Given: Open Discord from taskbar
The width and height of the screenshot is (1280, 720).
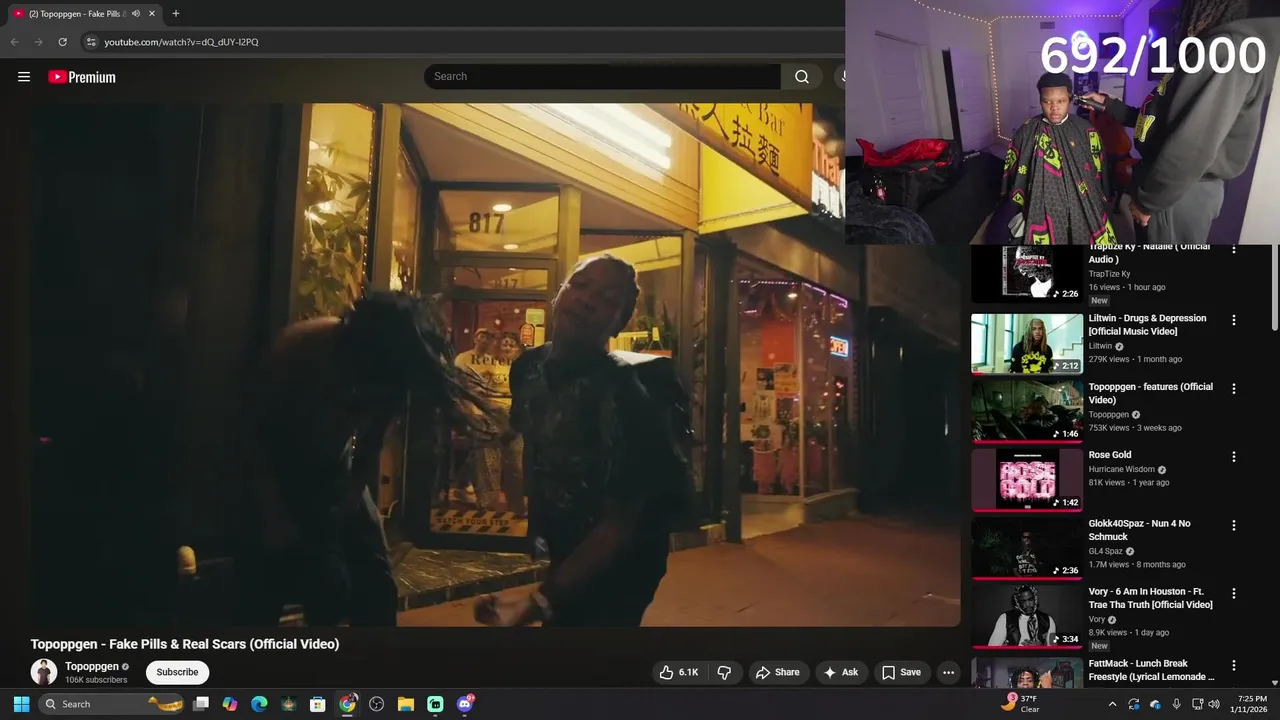Looking at the screenshot, I should point(465,704).
